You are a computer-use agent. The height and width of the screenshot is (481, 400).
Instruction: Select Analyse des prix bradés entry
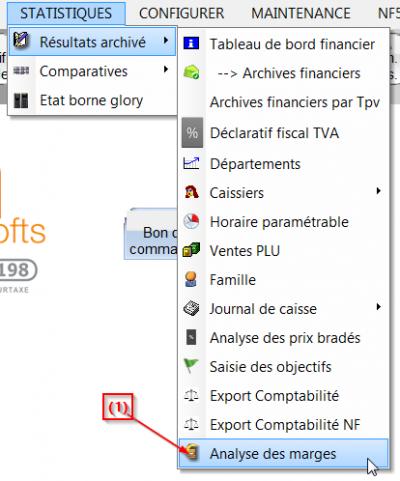(284, 338)
